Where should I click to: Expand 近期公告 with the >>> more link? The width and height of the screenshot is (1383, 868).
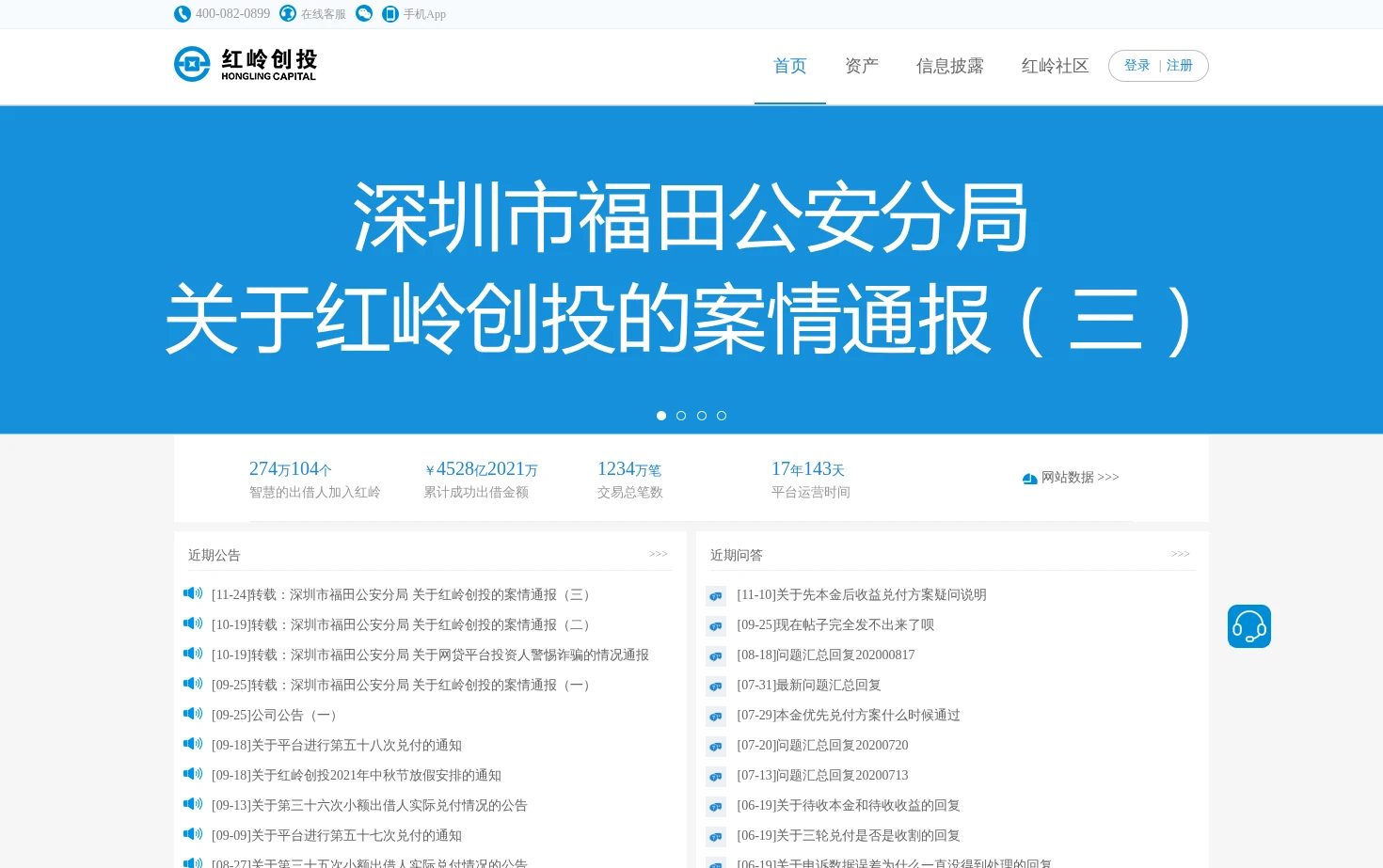tap(659, 554)
